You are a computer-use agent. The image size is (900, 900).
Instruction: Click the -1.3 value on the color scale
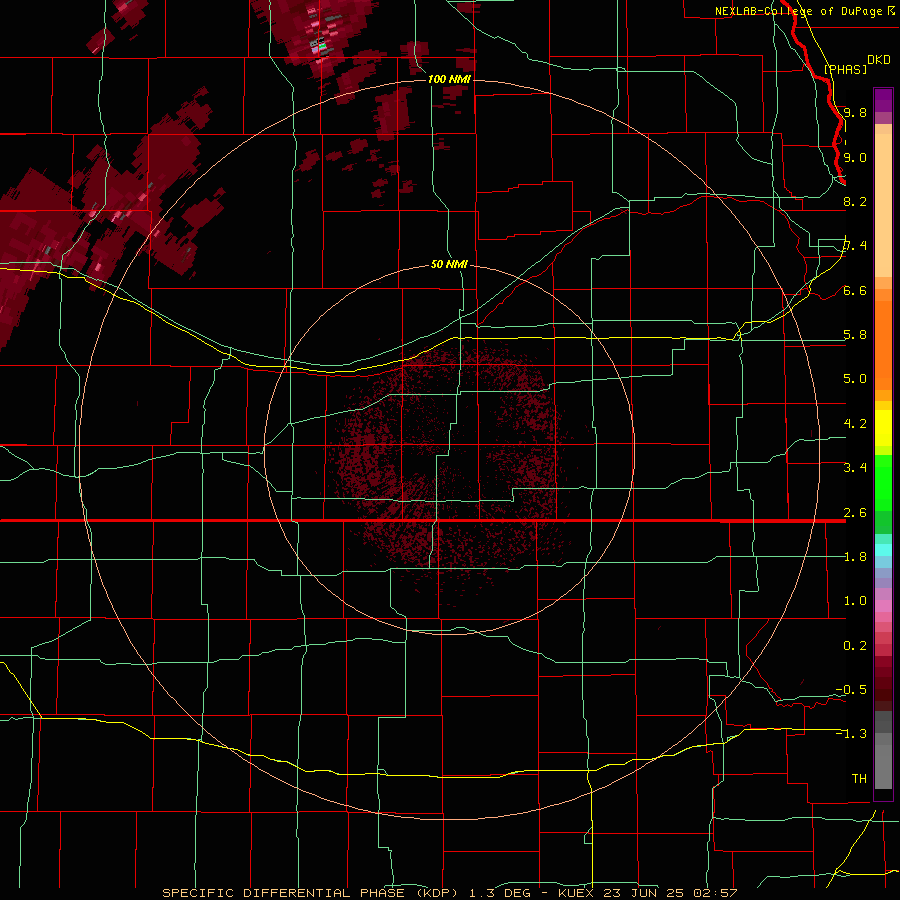click(851, 734)
